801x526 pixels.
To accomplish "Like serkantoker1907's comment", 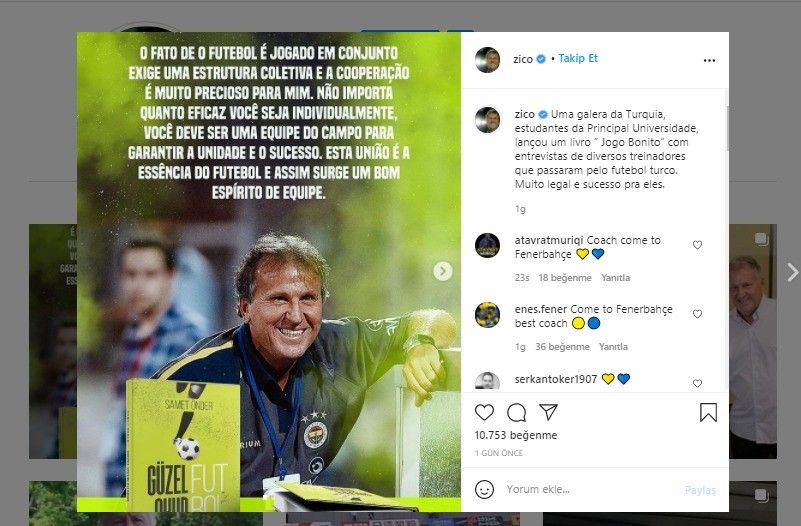I will pyautogui.click(x=697, y=383).
